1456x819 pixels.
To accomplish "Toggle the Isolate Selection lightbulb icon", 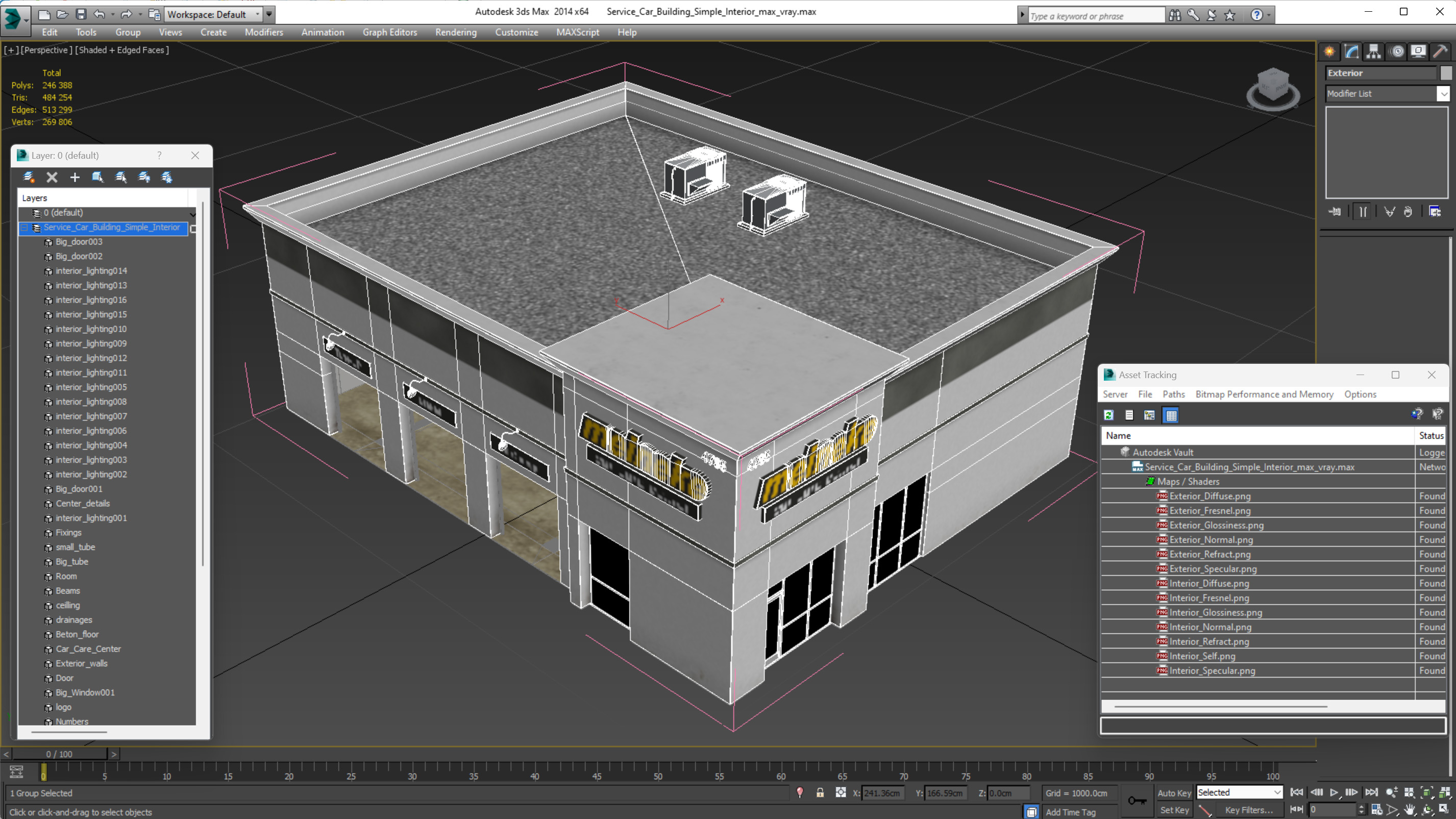I will pyautogui.click(x=800, y=792).
